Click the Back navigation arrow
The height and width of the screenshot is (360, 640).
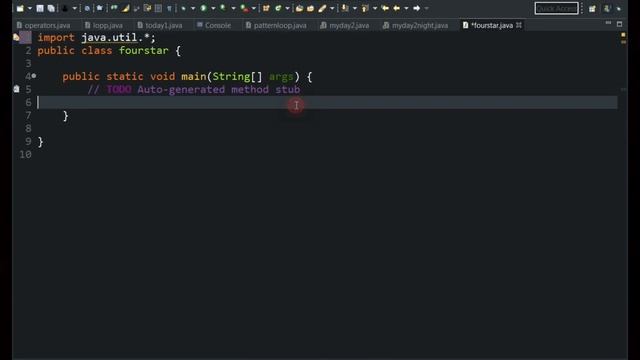click(396, 8)
